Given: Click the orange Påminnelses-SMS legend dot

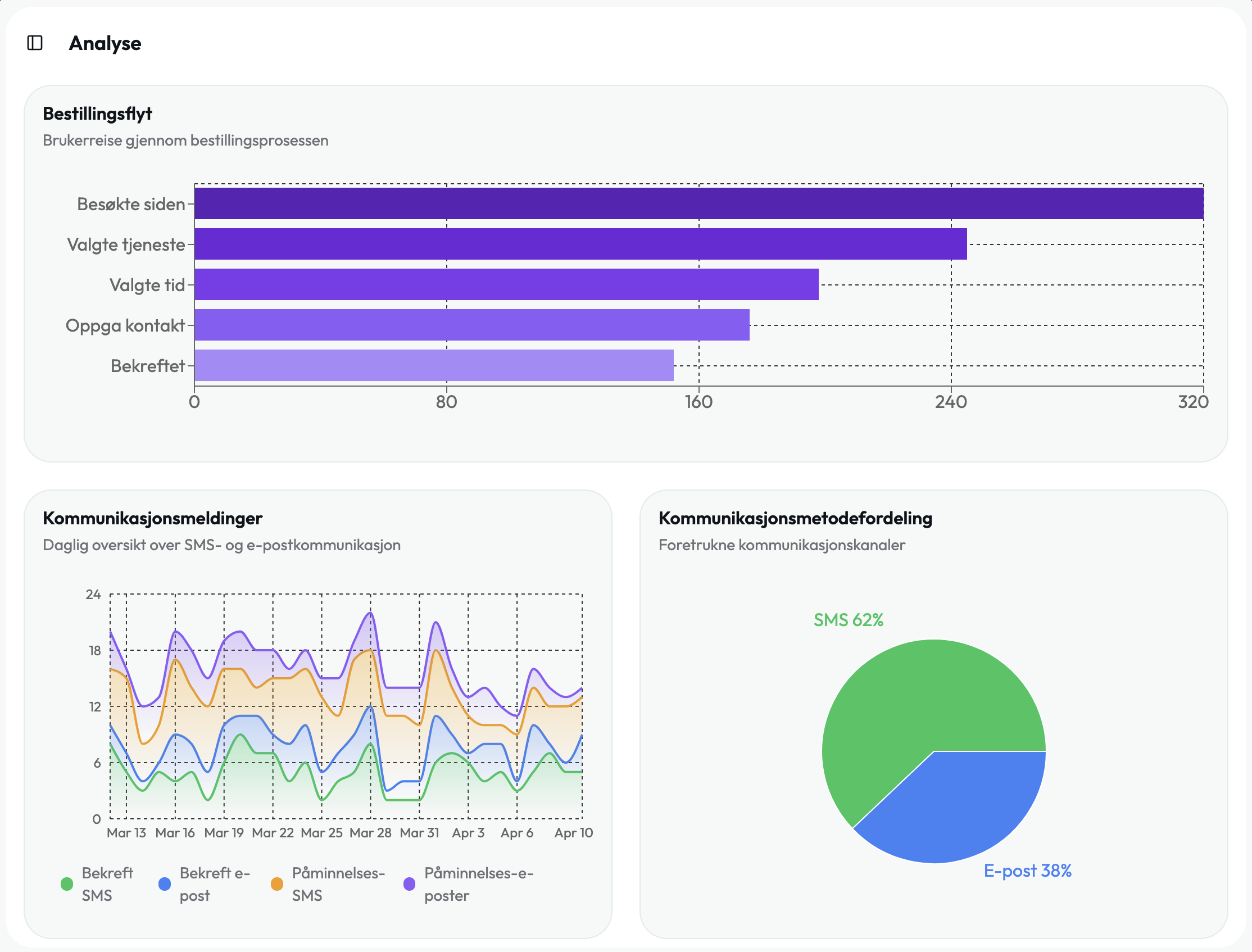Looking at the screenshot, I should [x=277, y=884].
